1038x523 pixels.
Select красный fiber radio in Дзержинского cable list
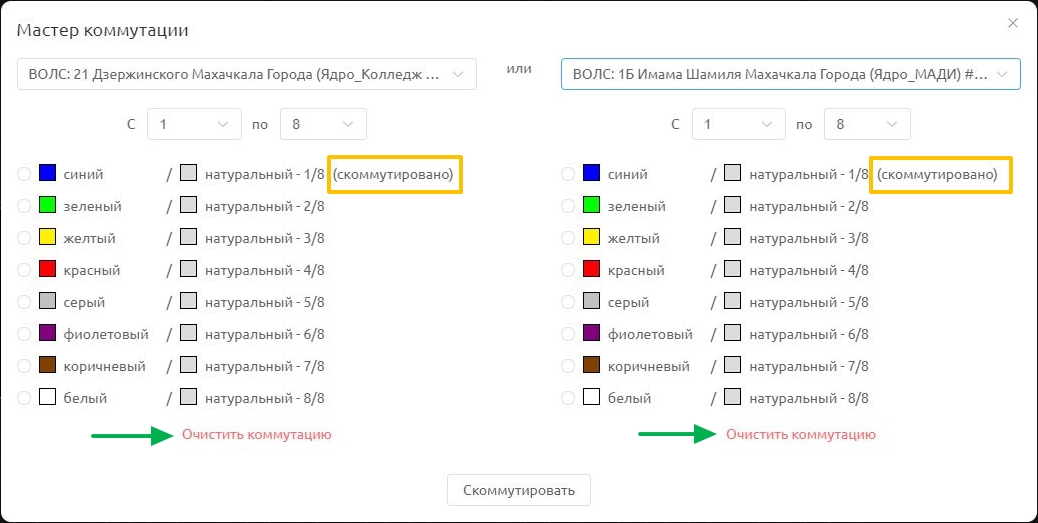pyautogui.click(x=24, y=270)
